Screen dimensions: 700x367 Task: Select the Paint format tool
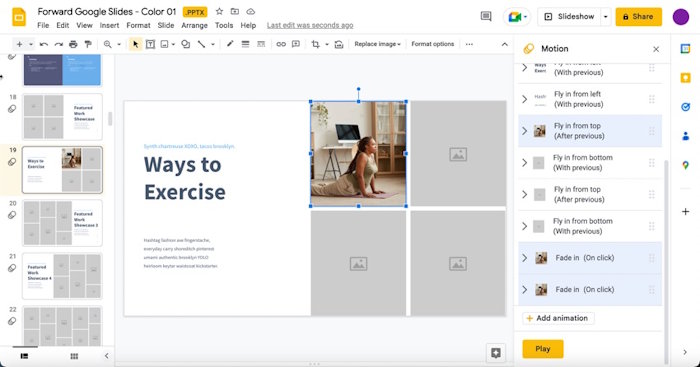88,44
